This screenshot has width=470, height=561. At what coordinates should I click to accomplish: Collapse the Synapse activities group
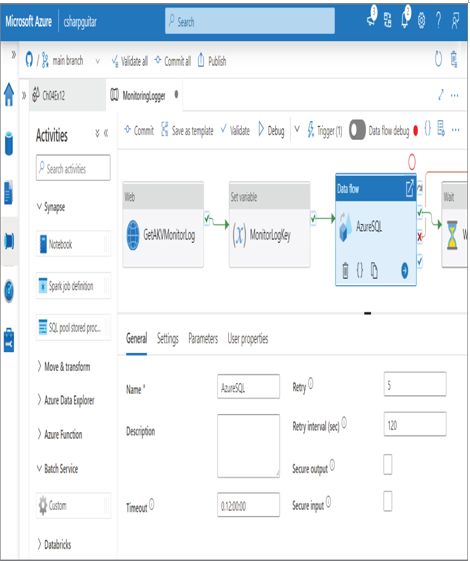pos(51,207)
